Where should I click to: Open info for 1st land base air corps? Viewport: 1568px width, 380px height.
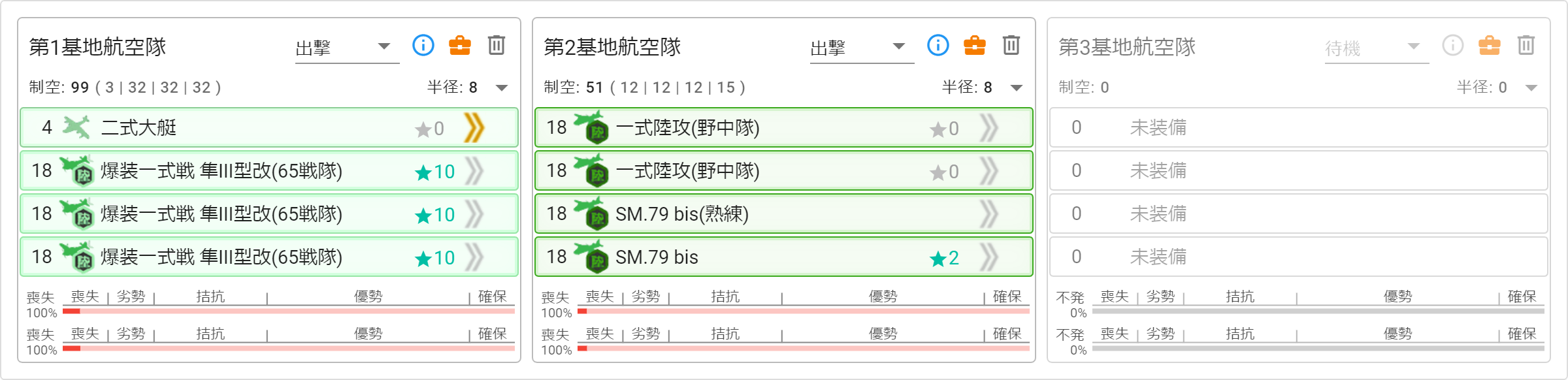[423, 46]
